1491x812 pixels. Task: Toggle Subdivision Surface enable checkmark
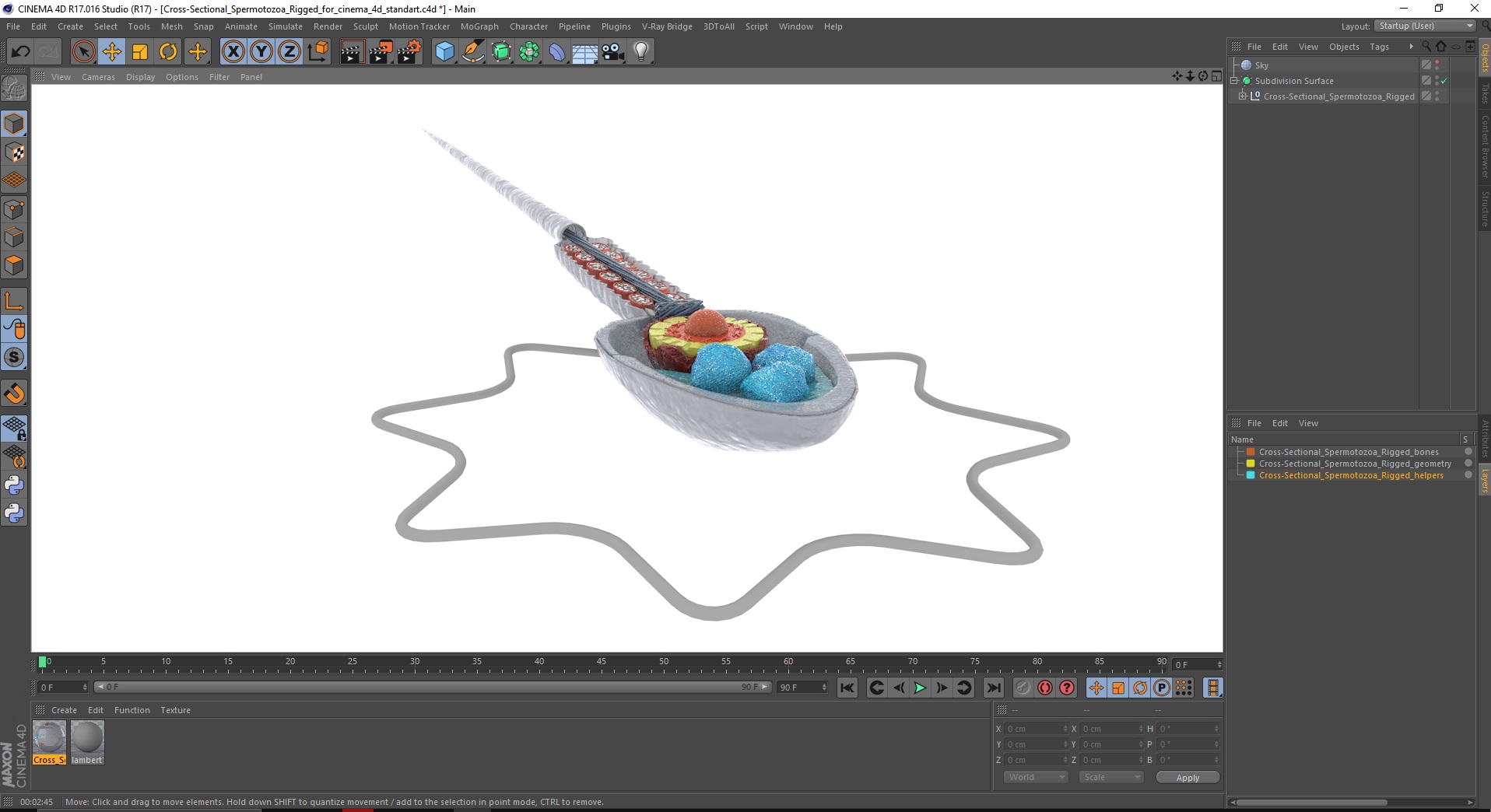(x=1444, y=81)
